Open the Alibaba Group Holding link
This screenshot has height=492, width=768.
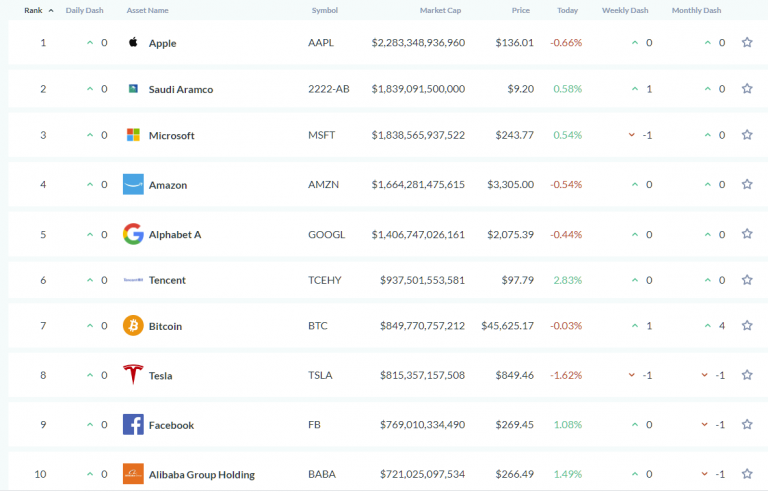[201, 474]
